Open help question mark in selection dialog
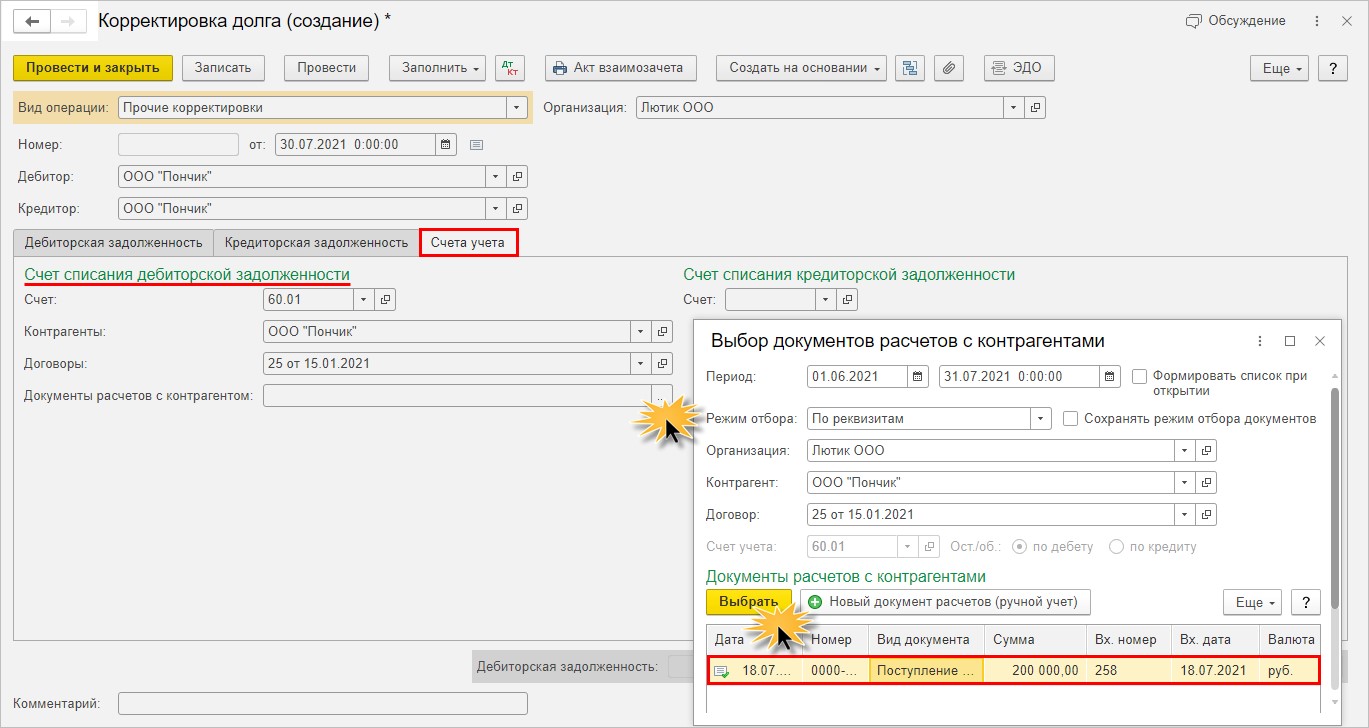Screen dimensions: 1369x728 click(1305, 602)
